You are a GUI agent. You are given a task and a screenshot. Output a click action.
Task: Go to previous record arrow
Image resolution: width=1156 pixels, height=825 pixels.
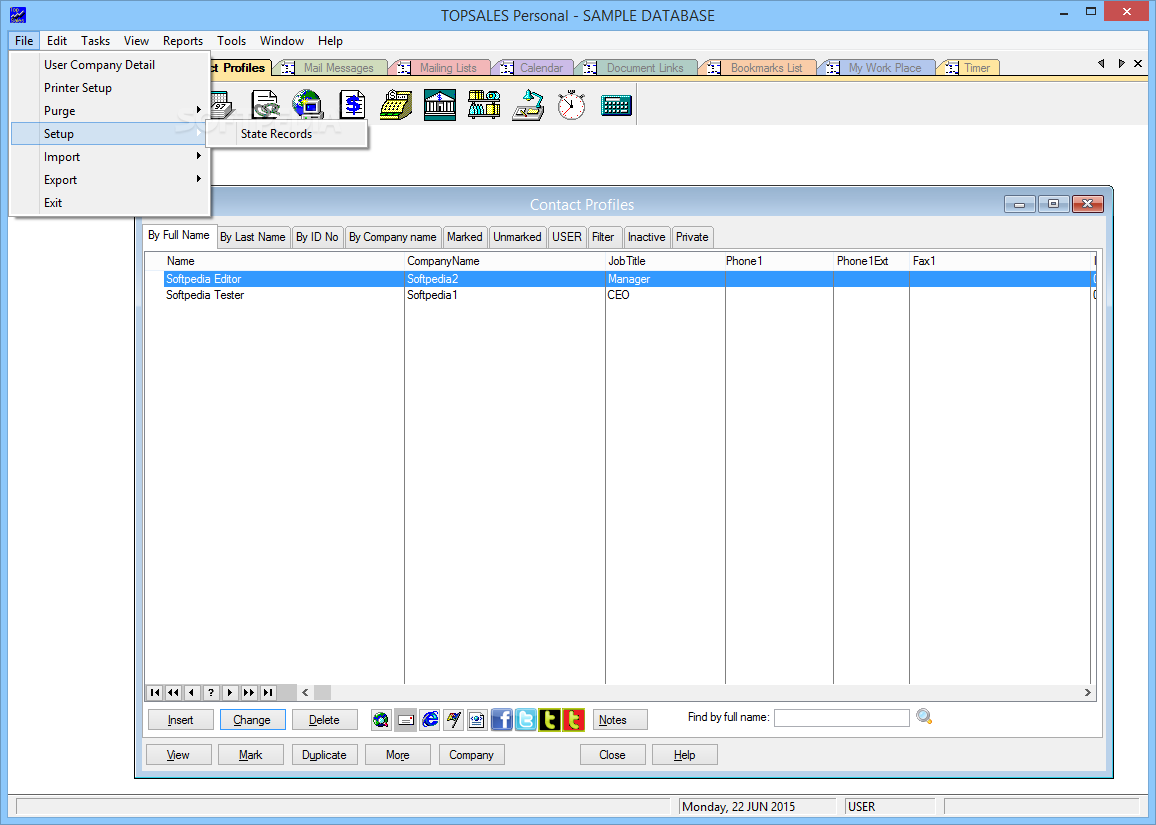[192, 692]
